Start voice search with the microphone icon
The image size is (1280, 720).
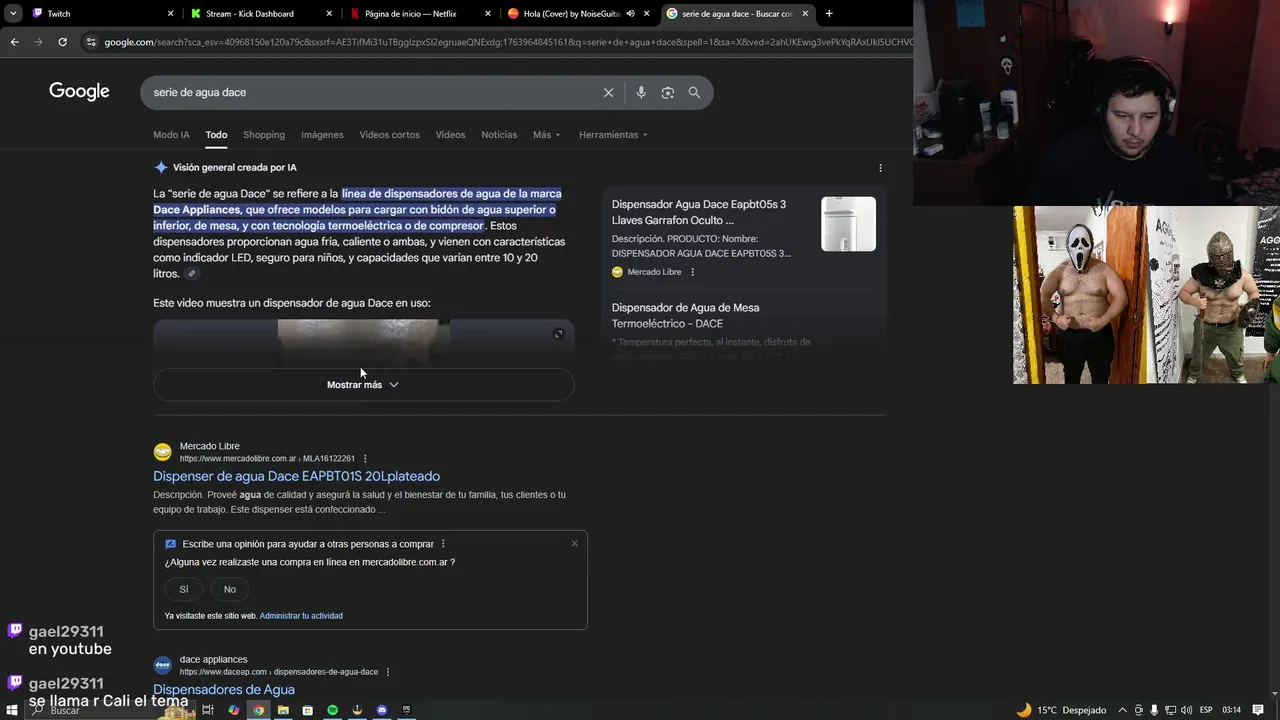641,92
